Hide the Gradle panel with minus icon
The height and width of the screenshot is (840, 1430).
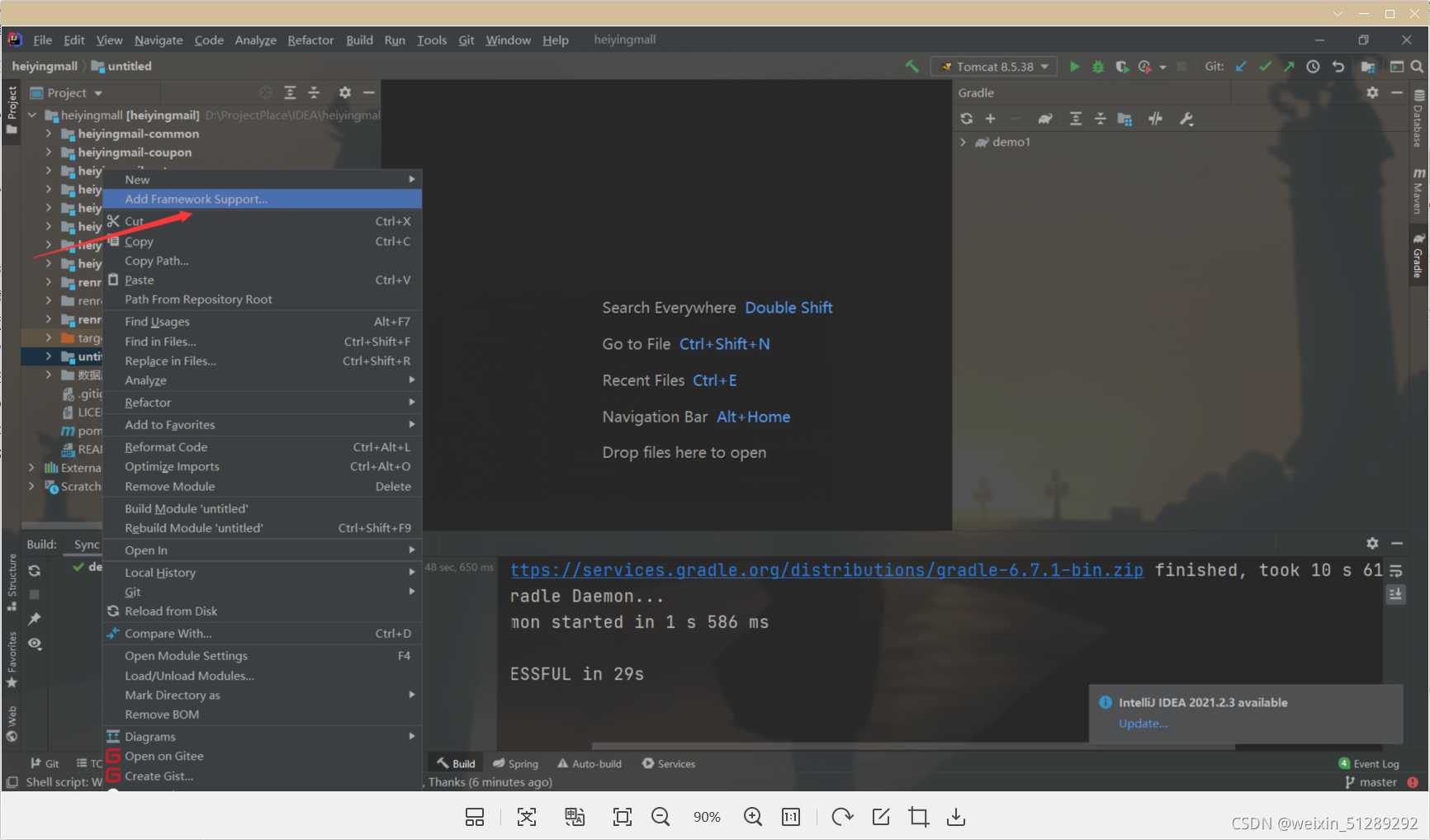1397,92
